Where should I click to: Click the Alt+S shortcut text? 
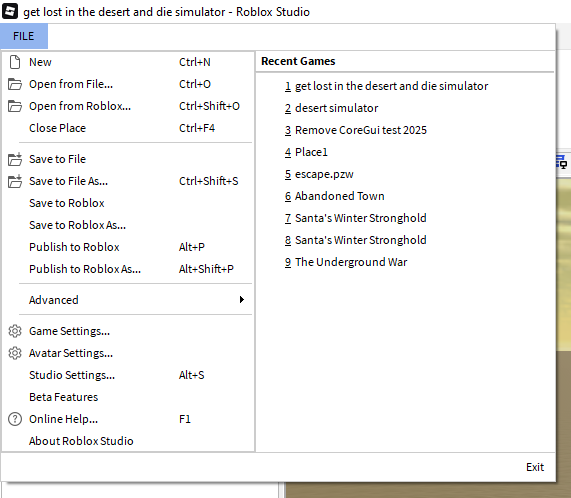pos(192,375)
